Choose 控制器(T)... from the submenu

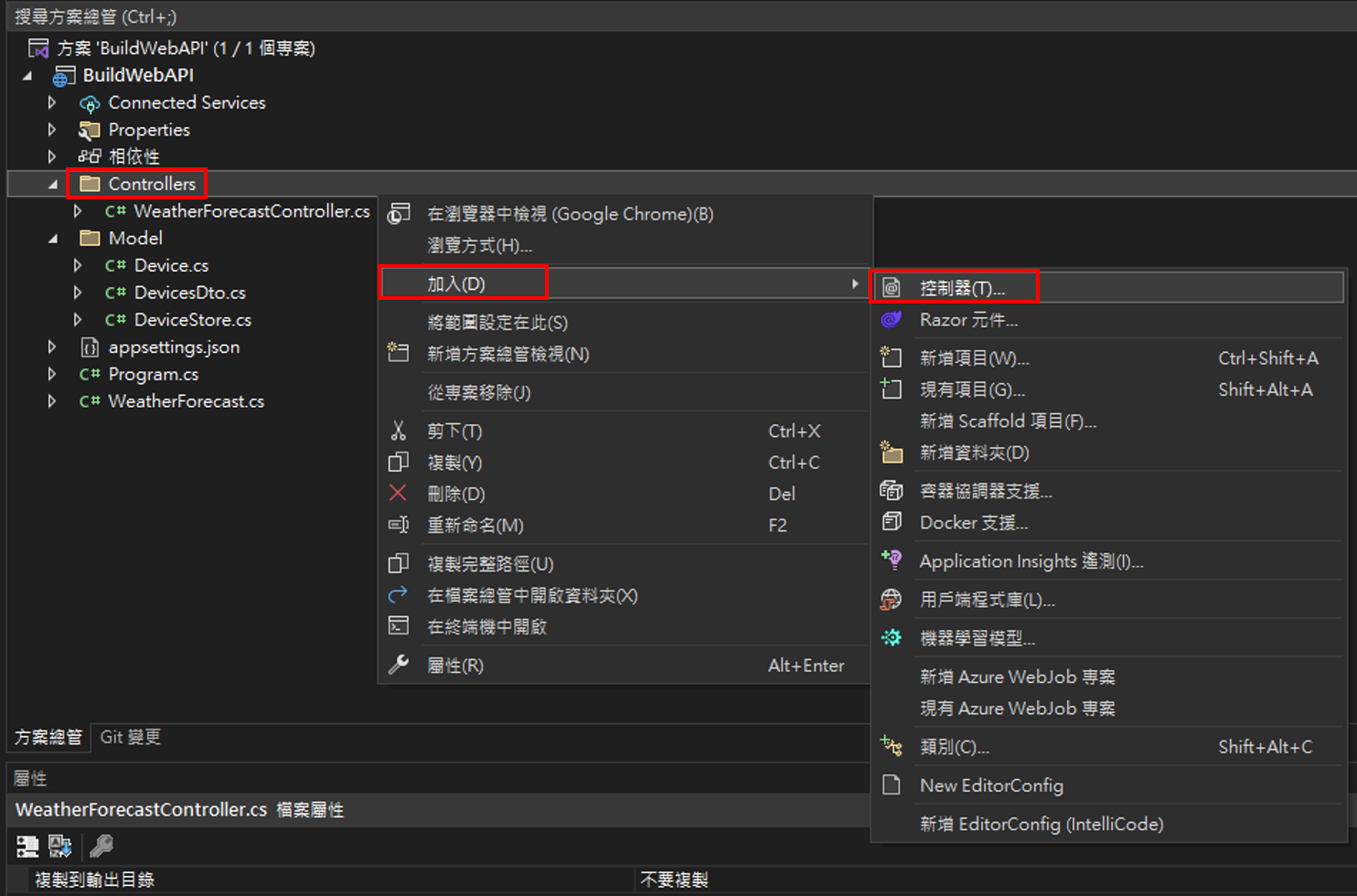(1108, 288)
